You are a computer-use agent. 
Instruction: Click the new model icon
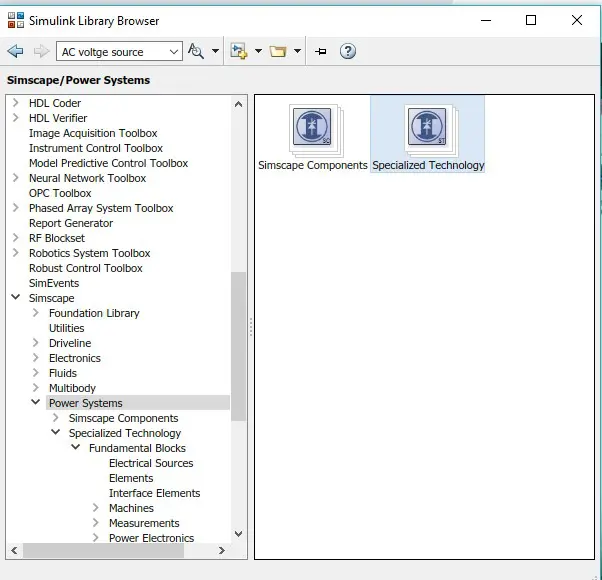click(238, 51)
